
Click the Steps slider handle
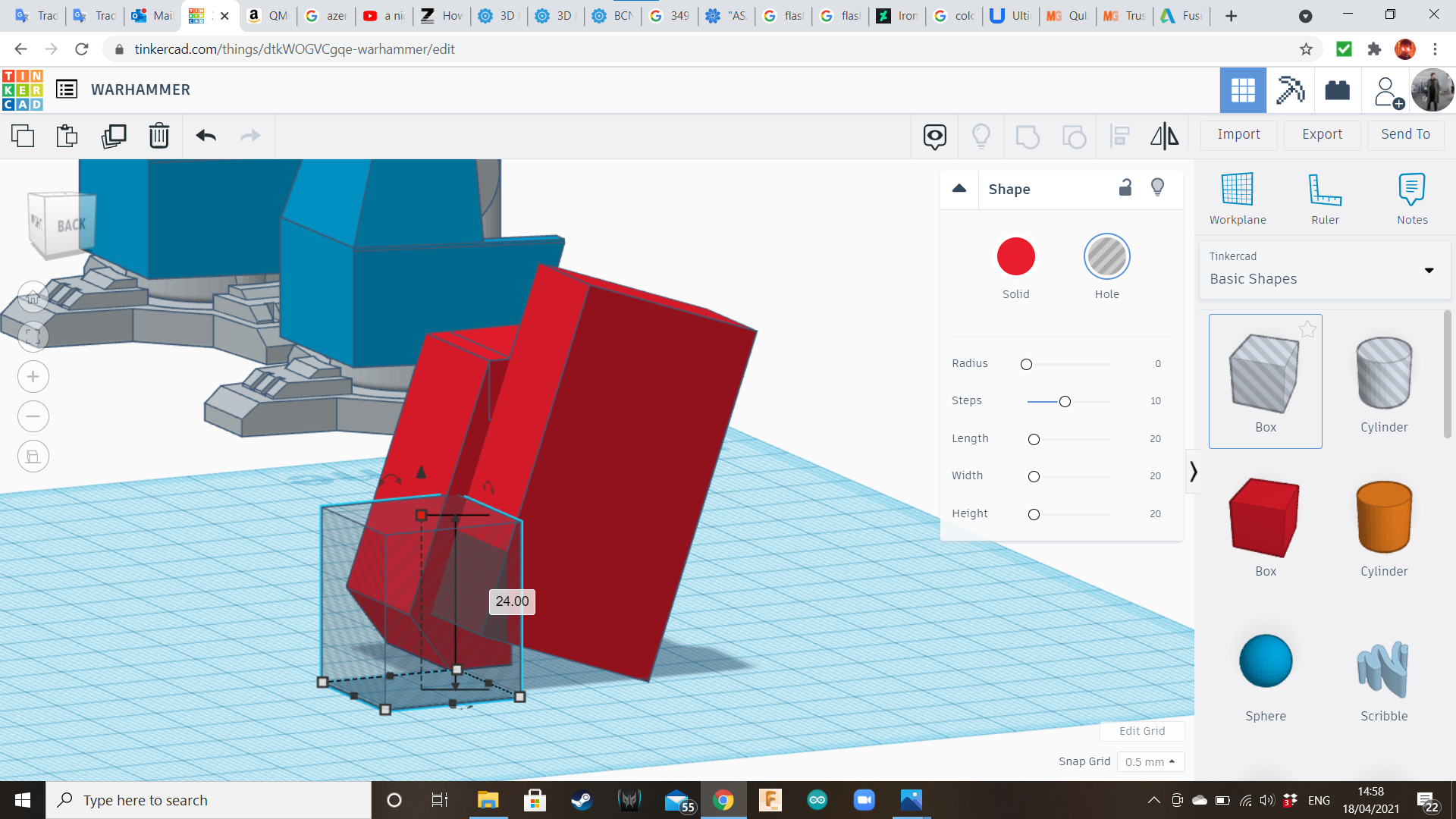pyautogui.click(x=1065, y=401)
